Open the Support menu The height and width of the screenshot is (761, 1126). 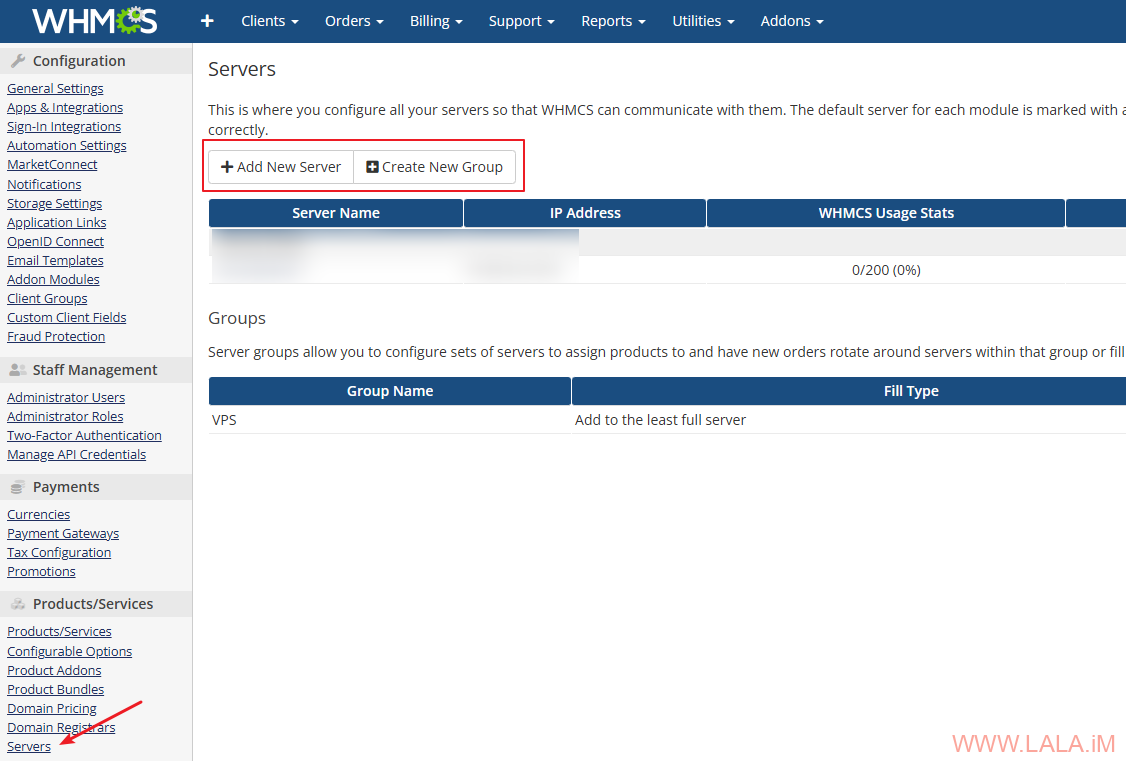tap(522, 21)
